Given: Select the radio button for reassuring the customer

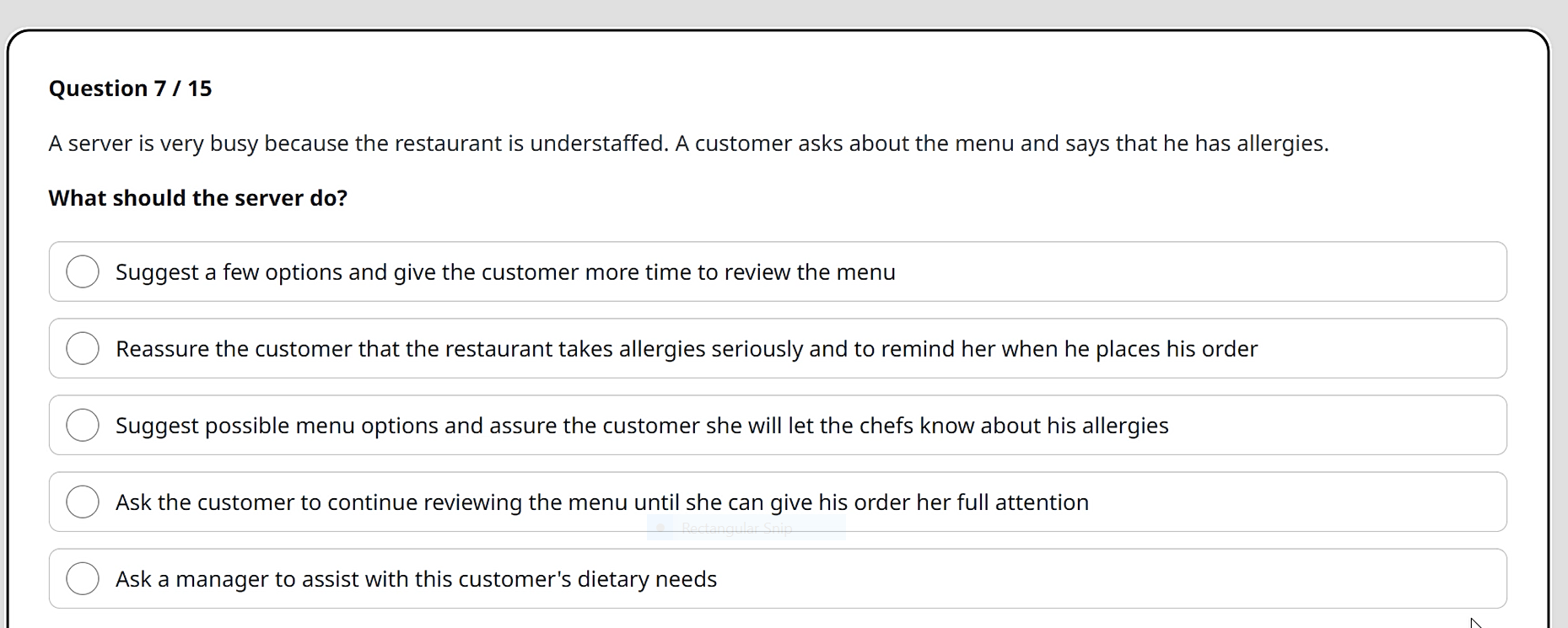Looking at the screenshot, I should 83,348.
